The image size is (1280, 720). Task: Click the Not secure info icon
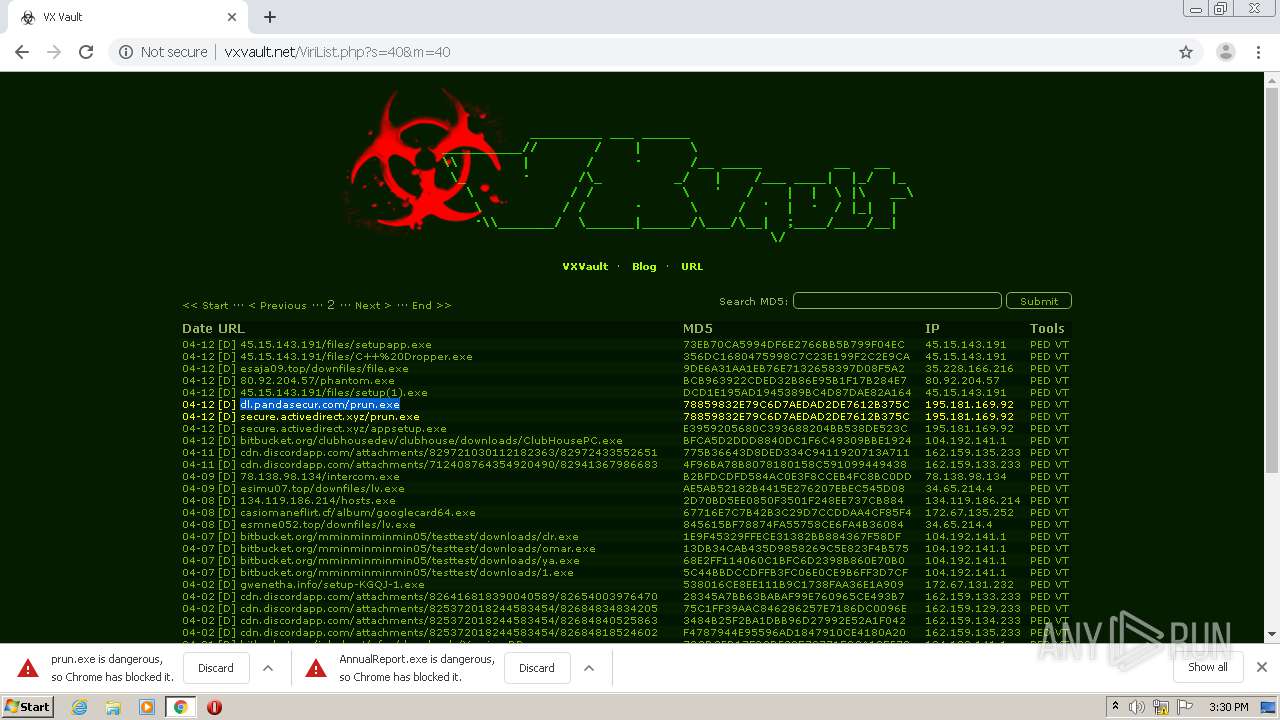[126, 52]
